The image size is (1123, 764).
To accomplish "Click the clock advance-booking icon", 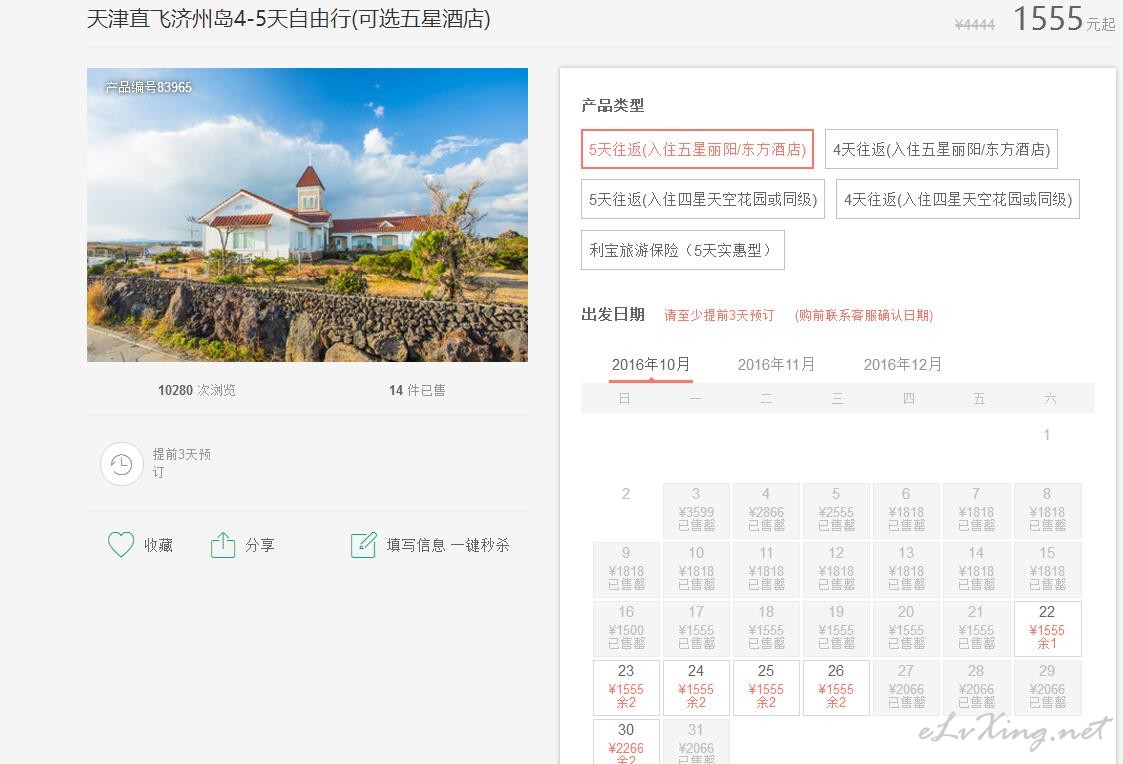I will coord(122,464).
